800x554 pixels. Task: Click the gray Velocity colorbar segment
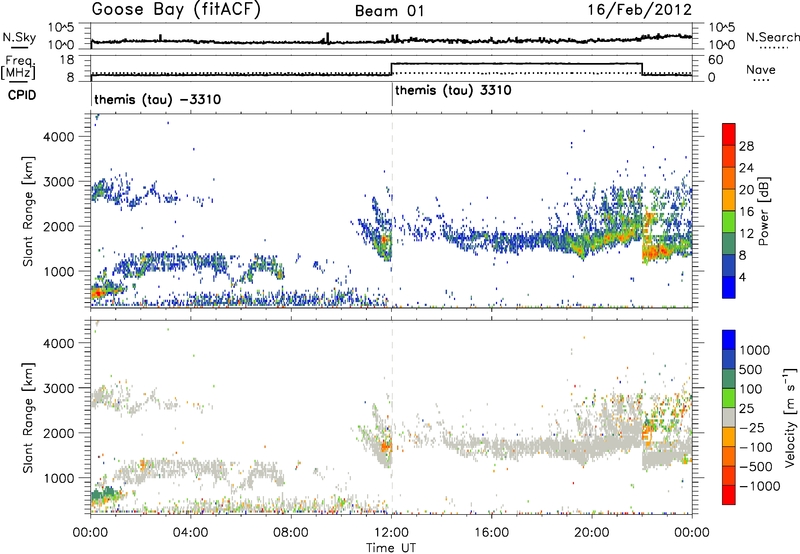pyautogui.click(x=729, y=417)
